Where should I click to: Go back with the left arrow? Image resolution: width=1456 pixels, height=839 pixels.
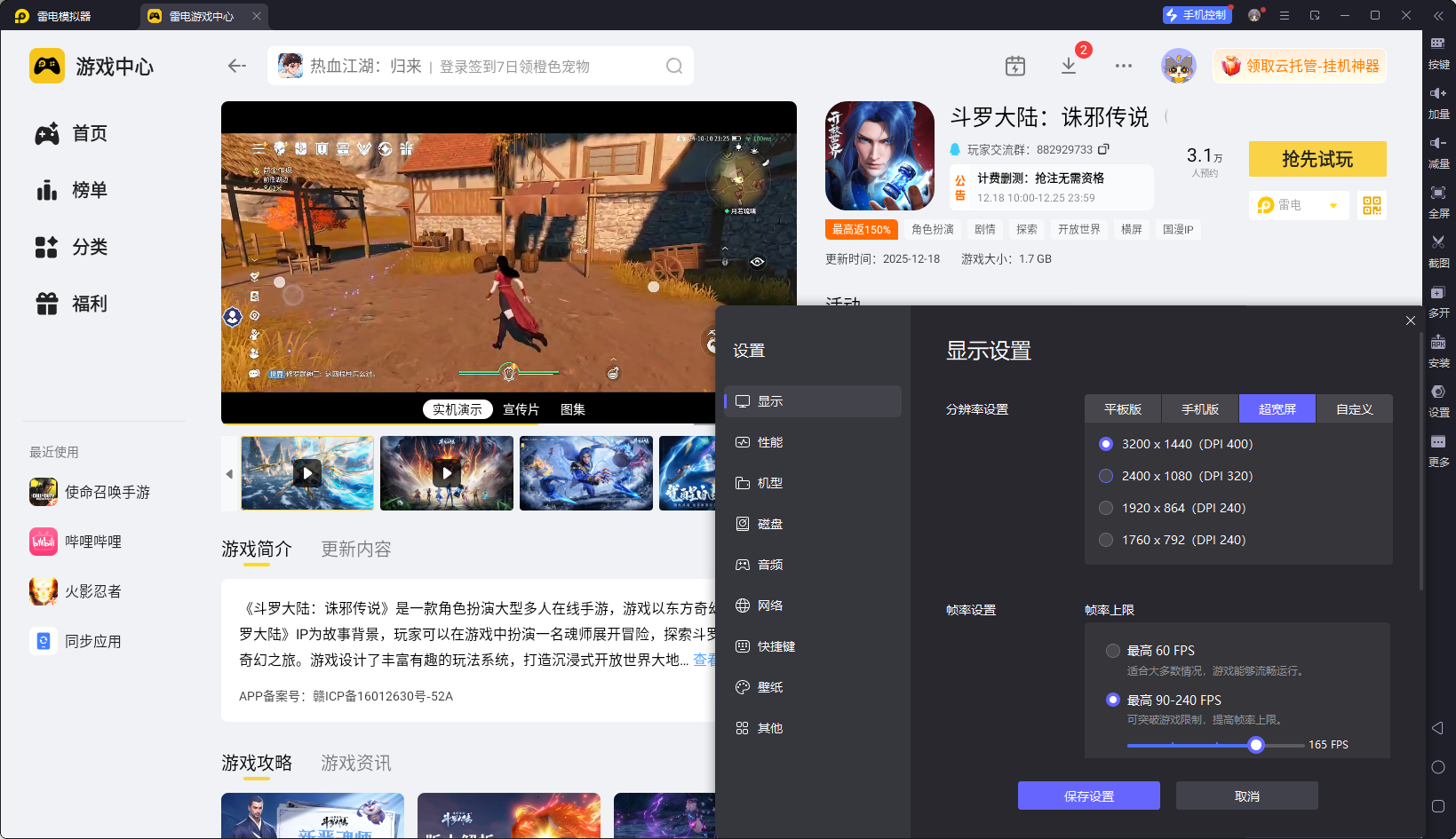click(236, 66)
